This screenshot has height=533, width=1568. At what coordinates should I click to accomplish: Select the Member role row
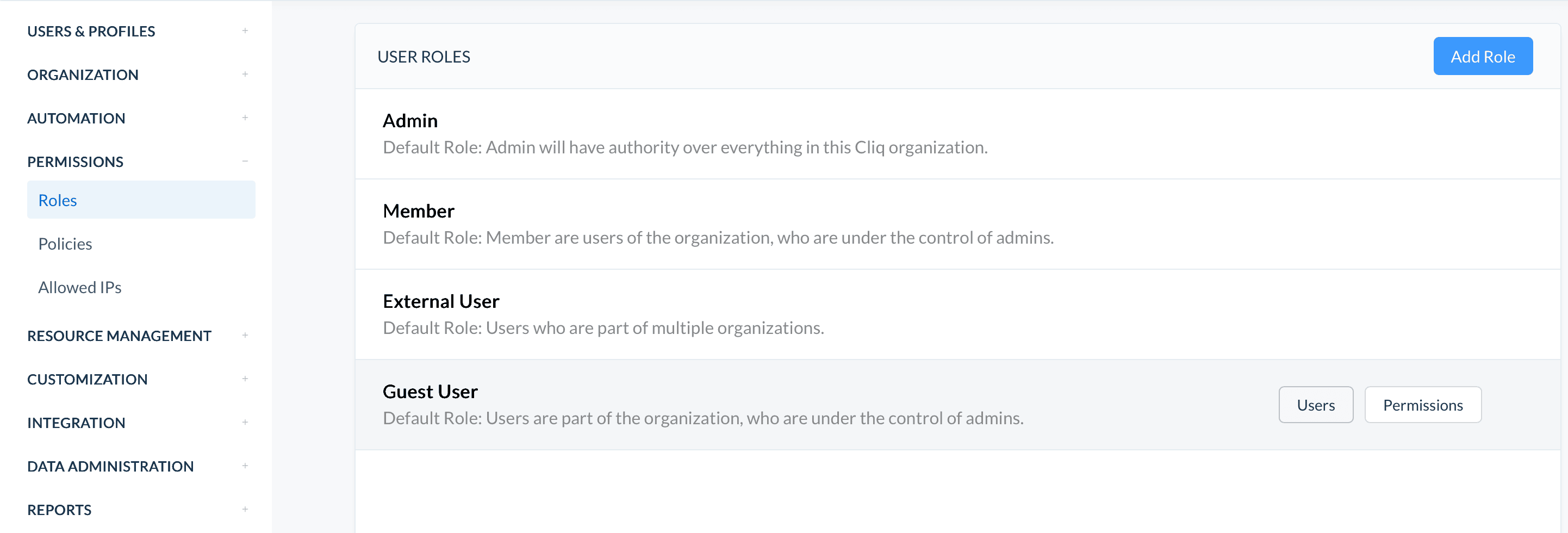[x=957, y=224]
